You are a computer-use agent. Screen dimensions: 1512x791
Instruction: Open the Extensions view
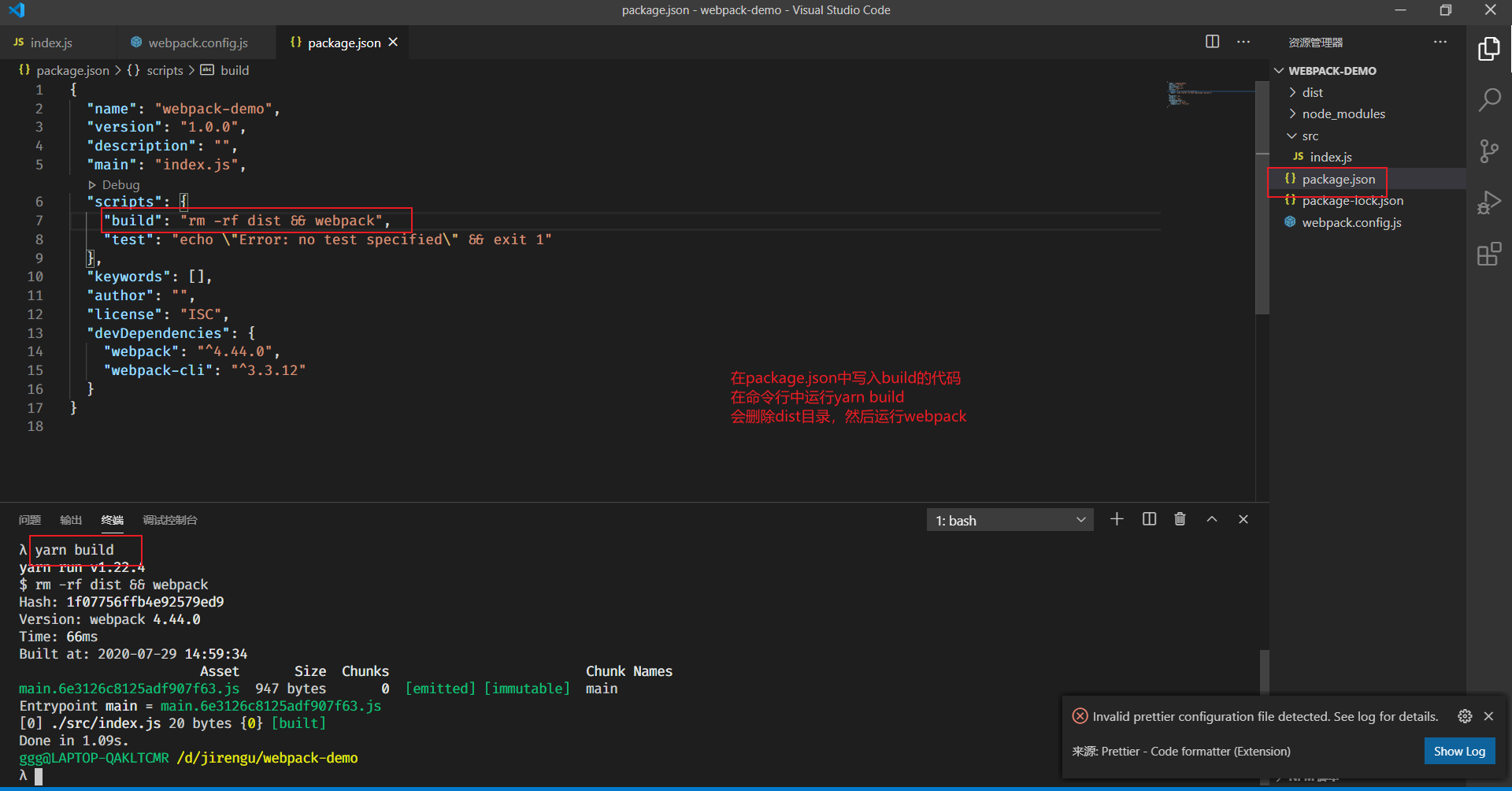point(1488,254)
